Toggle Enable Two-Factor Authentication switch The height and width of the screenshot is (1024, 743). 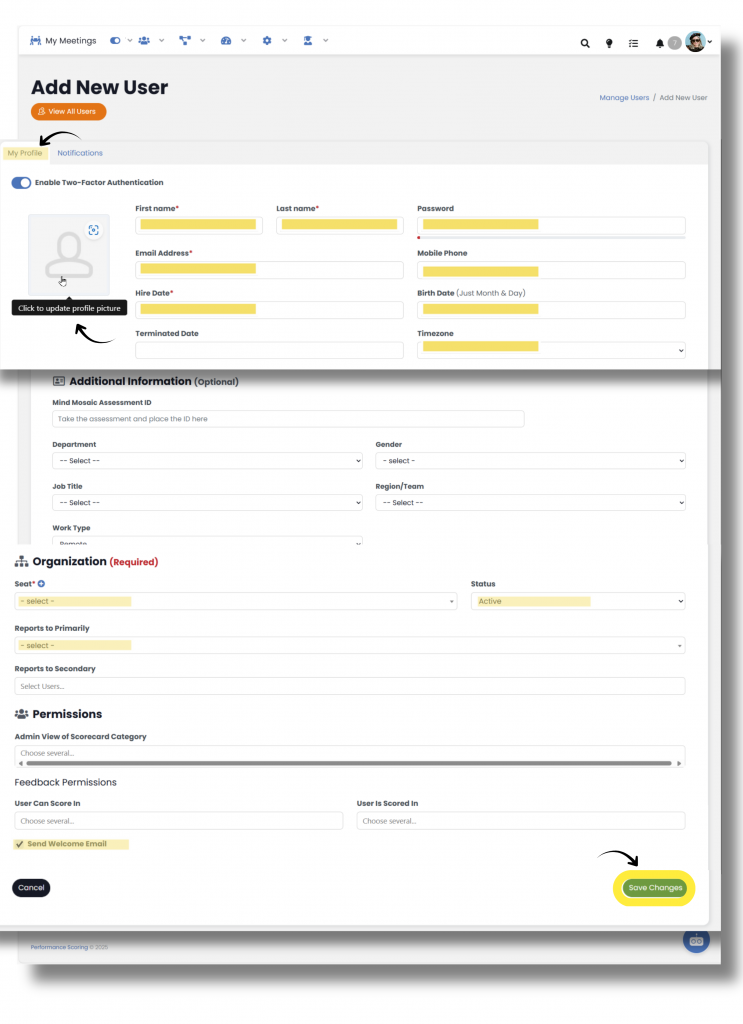point(21,183)
